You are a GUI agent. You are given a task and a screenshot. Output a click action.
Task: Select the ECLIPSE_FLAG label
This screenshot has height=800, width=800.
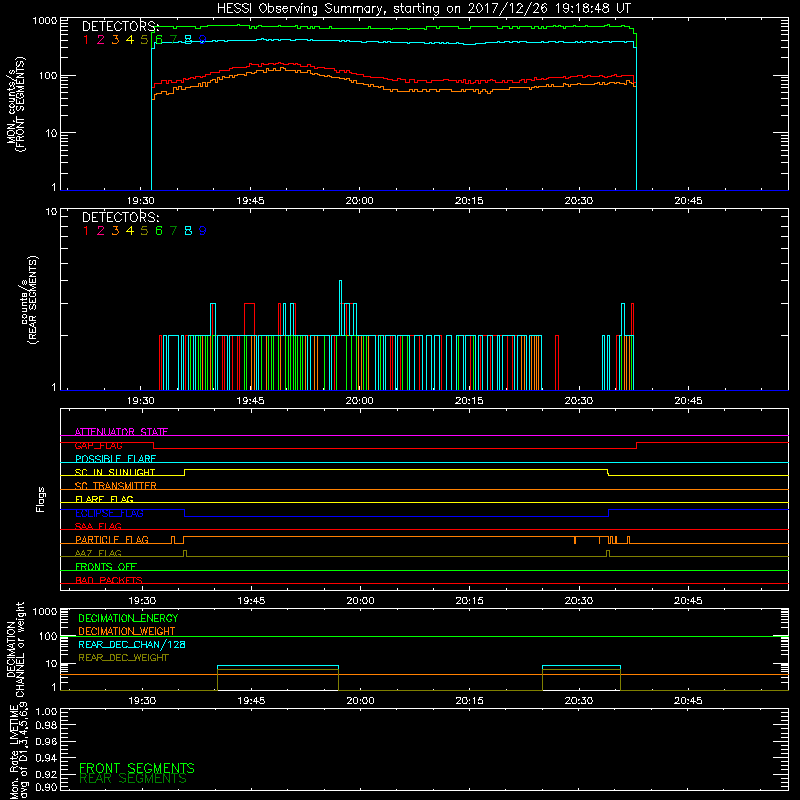tap(109, 513)
